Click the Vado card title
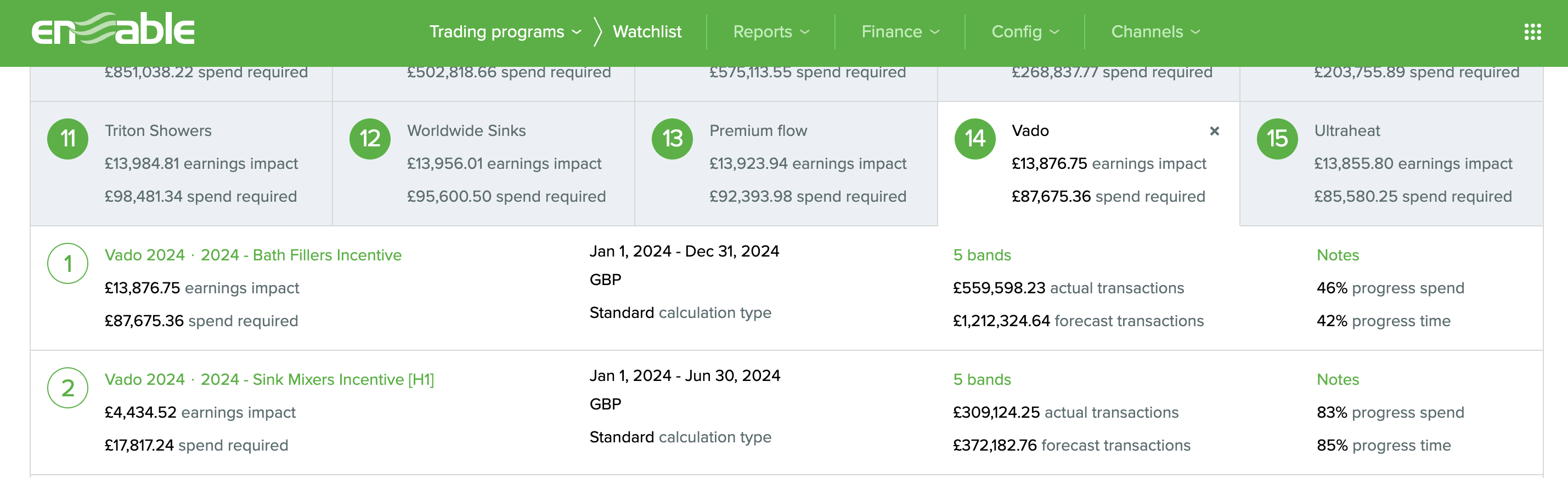 [x=1030, y=131]
